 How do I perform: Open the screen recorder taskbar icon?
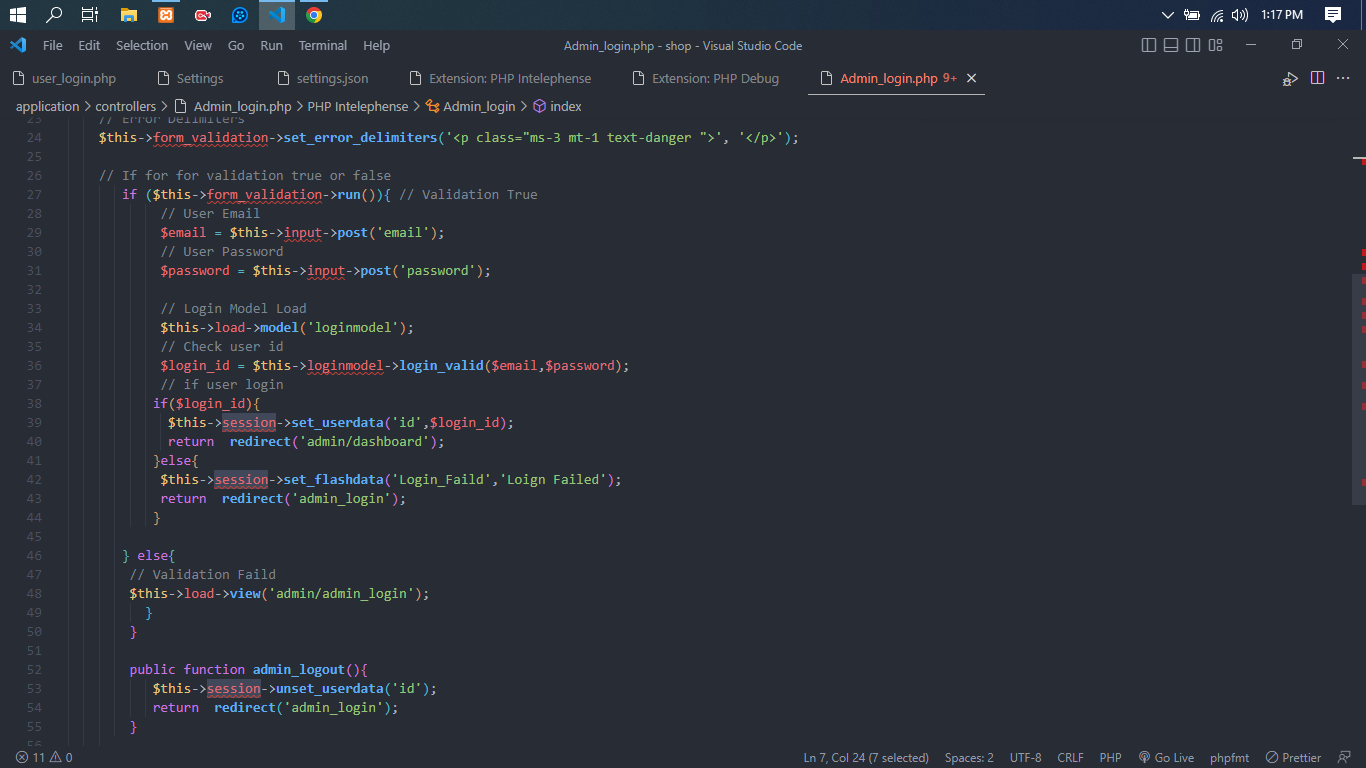pos(203,15)
